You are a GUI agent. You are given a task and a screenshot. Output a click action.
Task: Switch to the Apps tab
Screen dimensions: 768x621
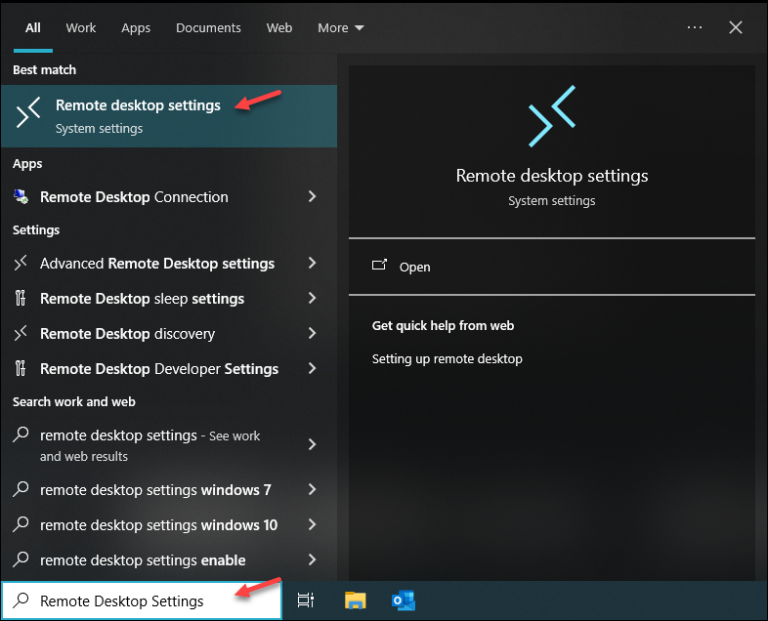click(136, 28)
